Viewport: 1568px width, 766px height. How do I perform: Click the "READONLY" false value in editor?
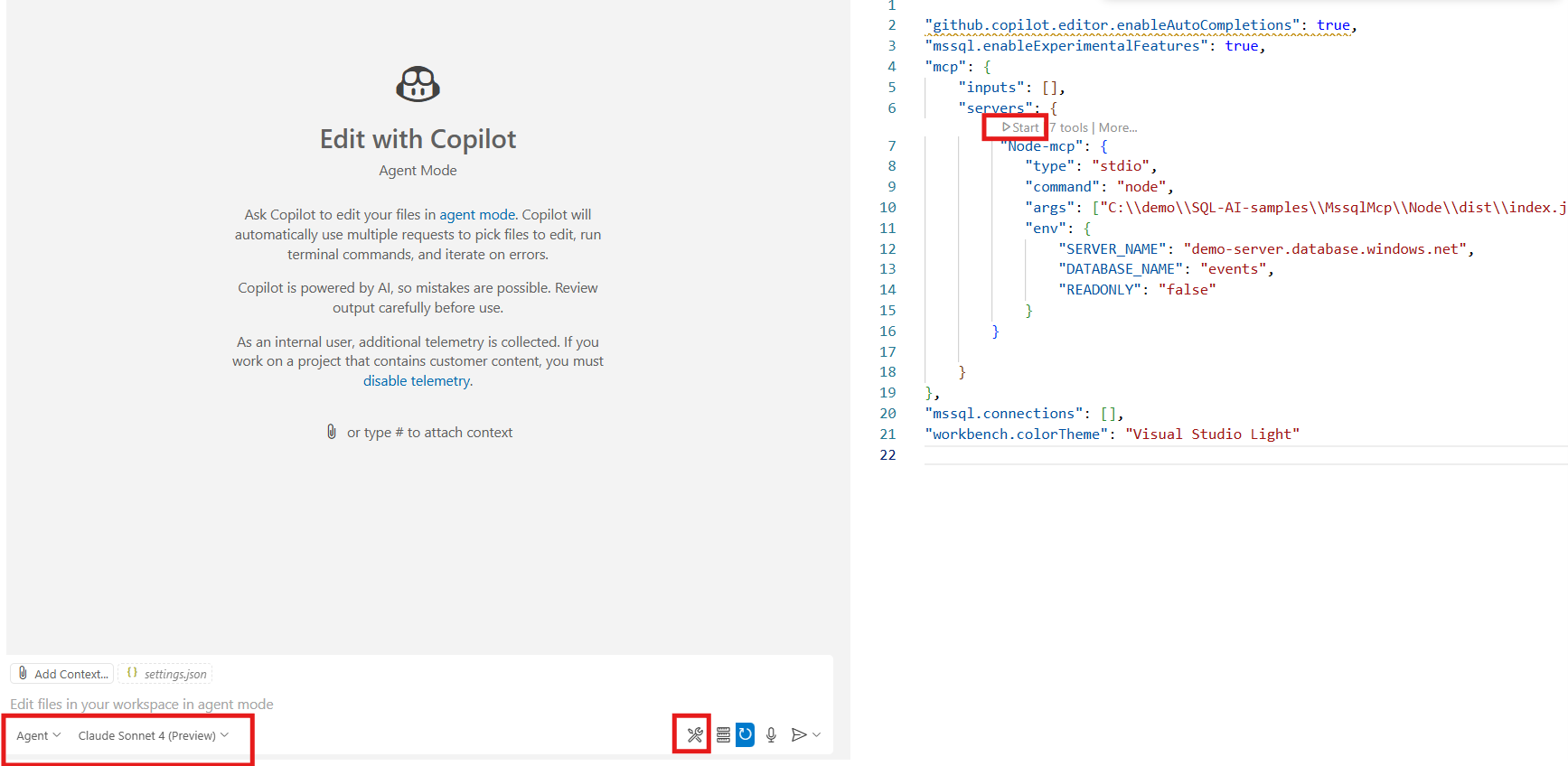click(1187, 289)
